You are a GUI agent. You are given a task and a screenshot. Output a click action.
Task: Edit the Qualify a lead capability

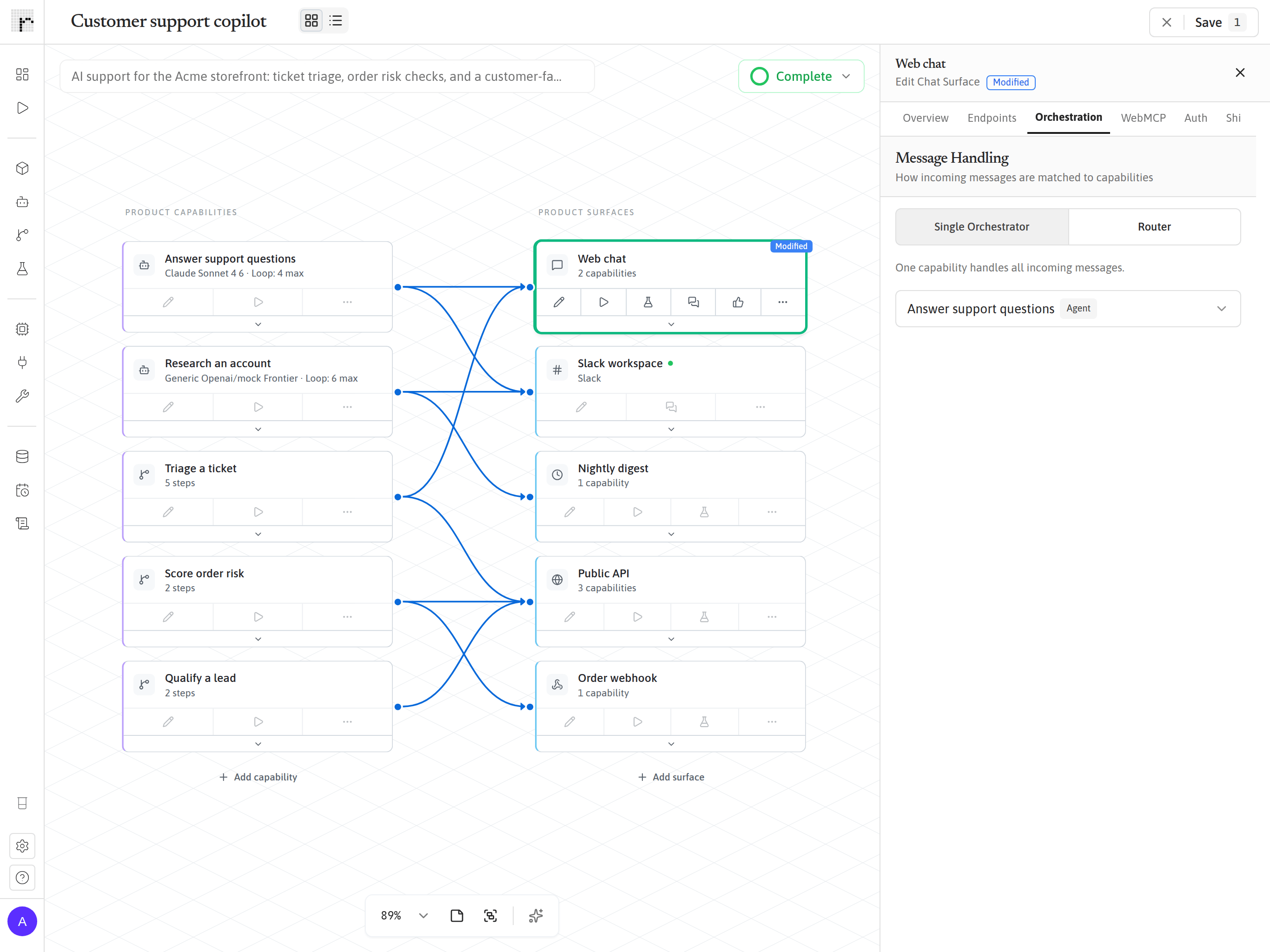click(x=168, y=722)
